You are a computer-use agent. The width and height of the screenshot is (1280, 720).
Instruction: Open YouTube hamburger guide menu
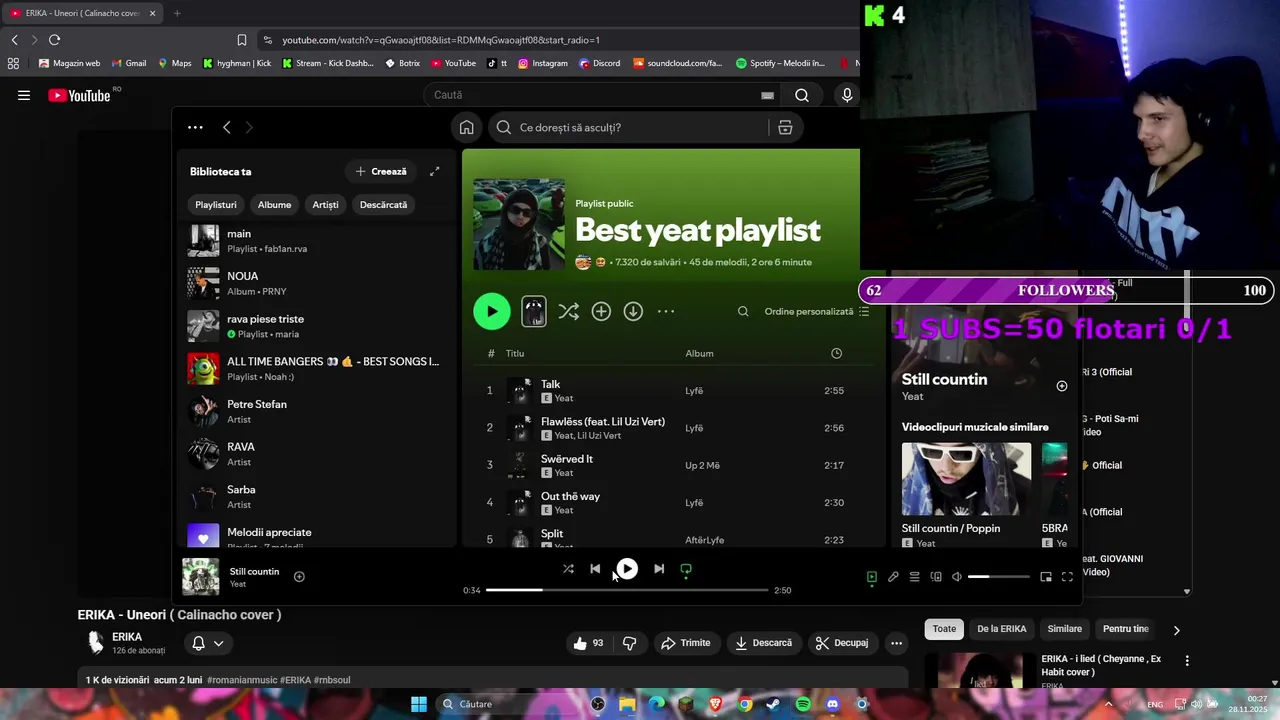(24, 95)
